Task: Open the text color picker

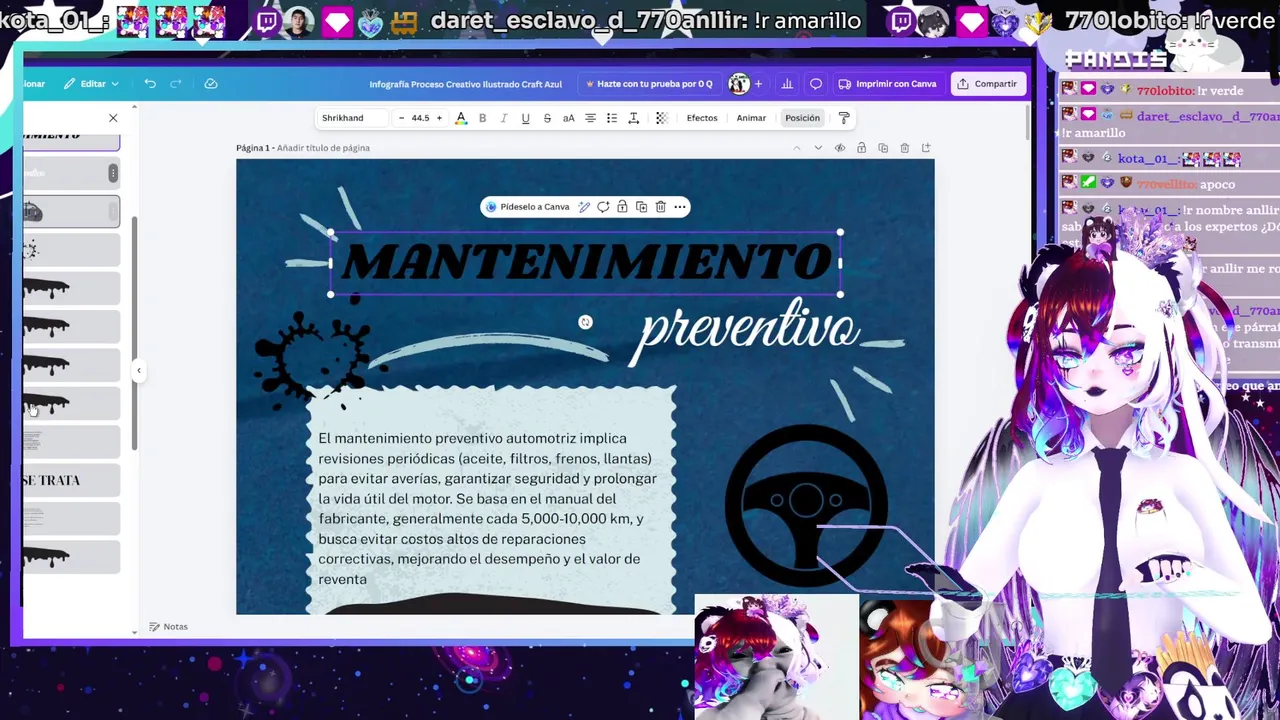Action: (x=461, y=118)
